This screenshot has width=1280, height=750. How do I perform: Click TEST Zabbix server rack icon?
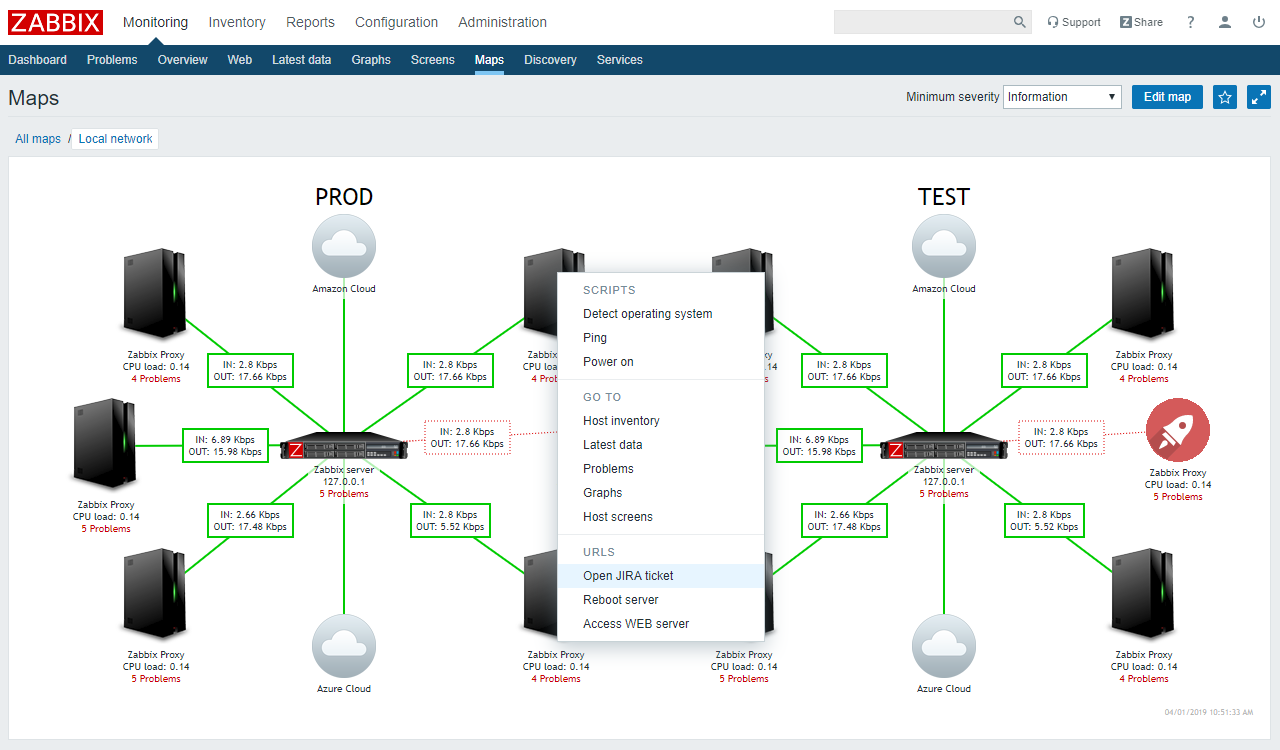point(944,448)
